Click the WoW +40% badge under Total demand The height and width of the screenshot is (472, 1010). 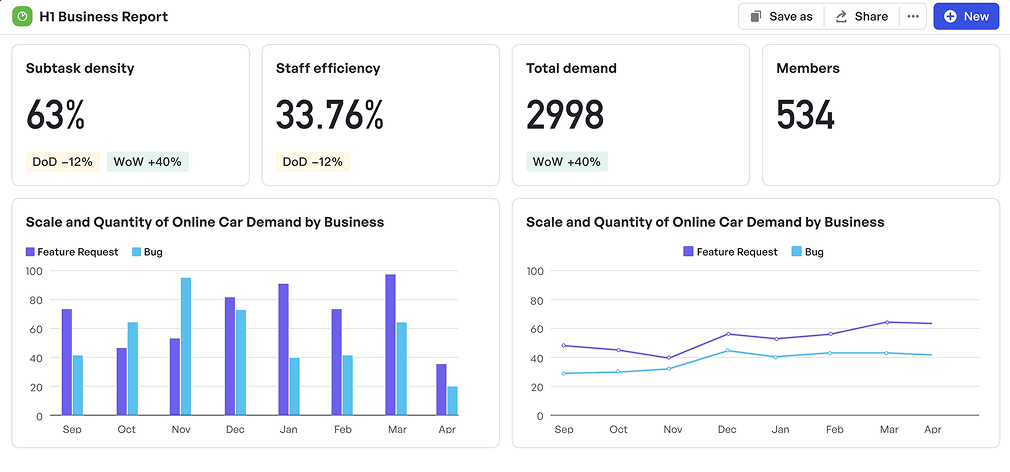[x=566, y=162]
